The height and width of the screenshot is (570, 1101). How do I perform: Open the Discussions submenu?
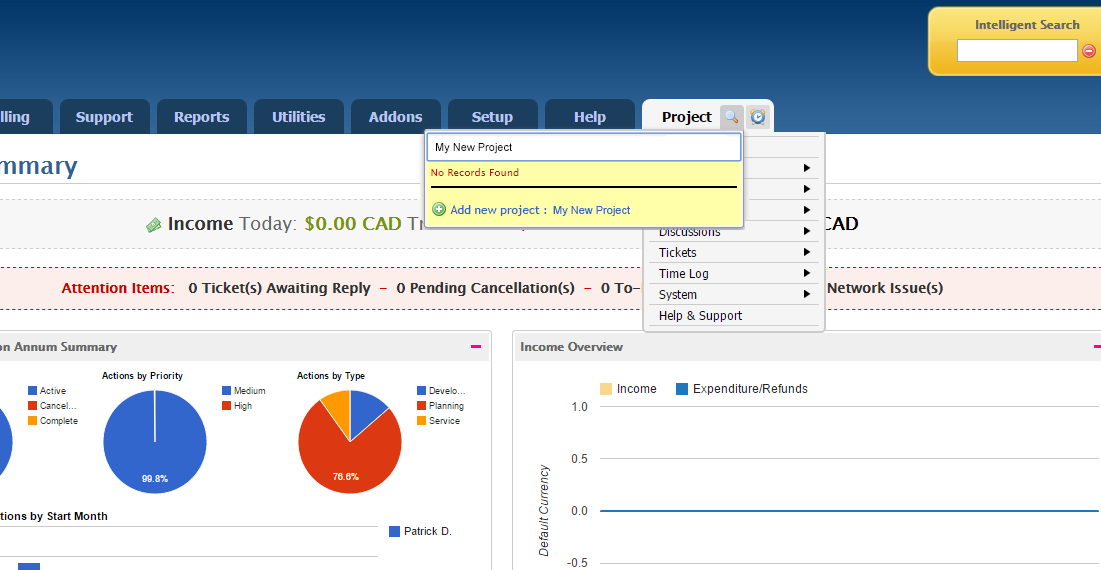[733, 232]
